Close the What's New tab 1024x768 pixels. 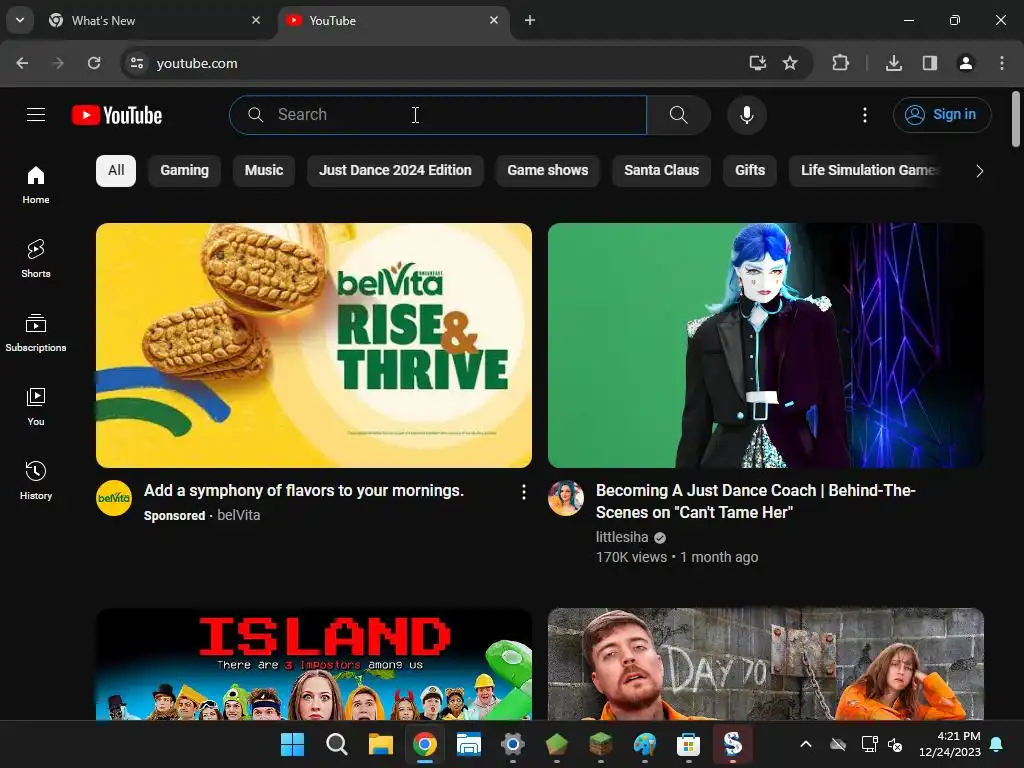point(256,20)
